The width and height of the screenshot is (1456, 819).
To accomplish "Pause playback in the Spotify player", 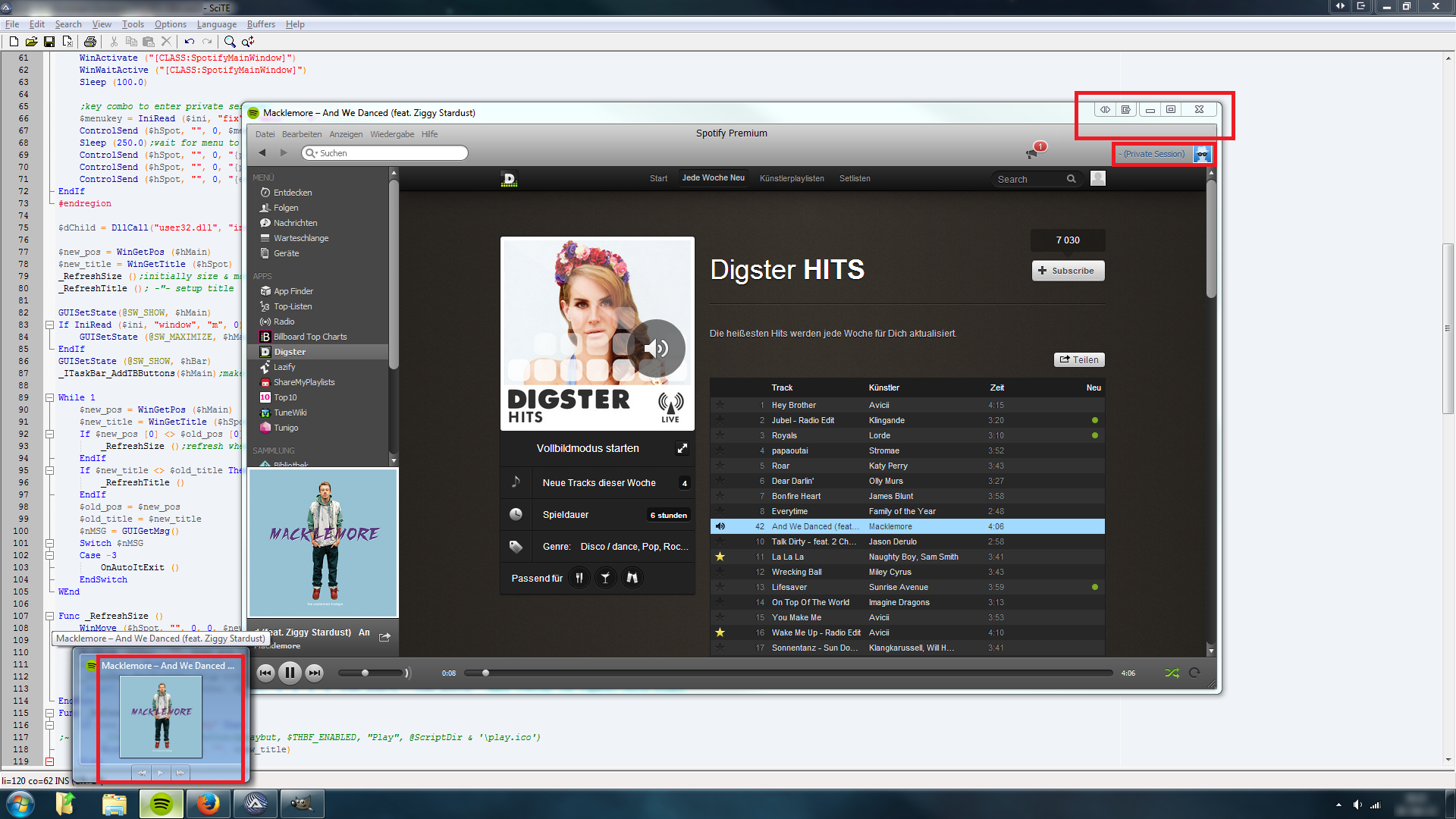I will [x=290, y=673].
